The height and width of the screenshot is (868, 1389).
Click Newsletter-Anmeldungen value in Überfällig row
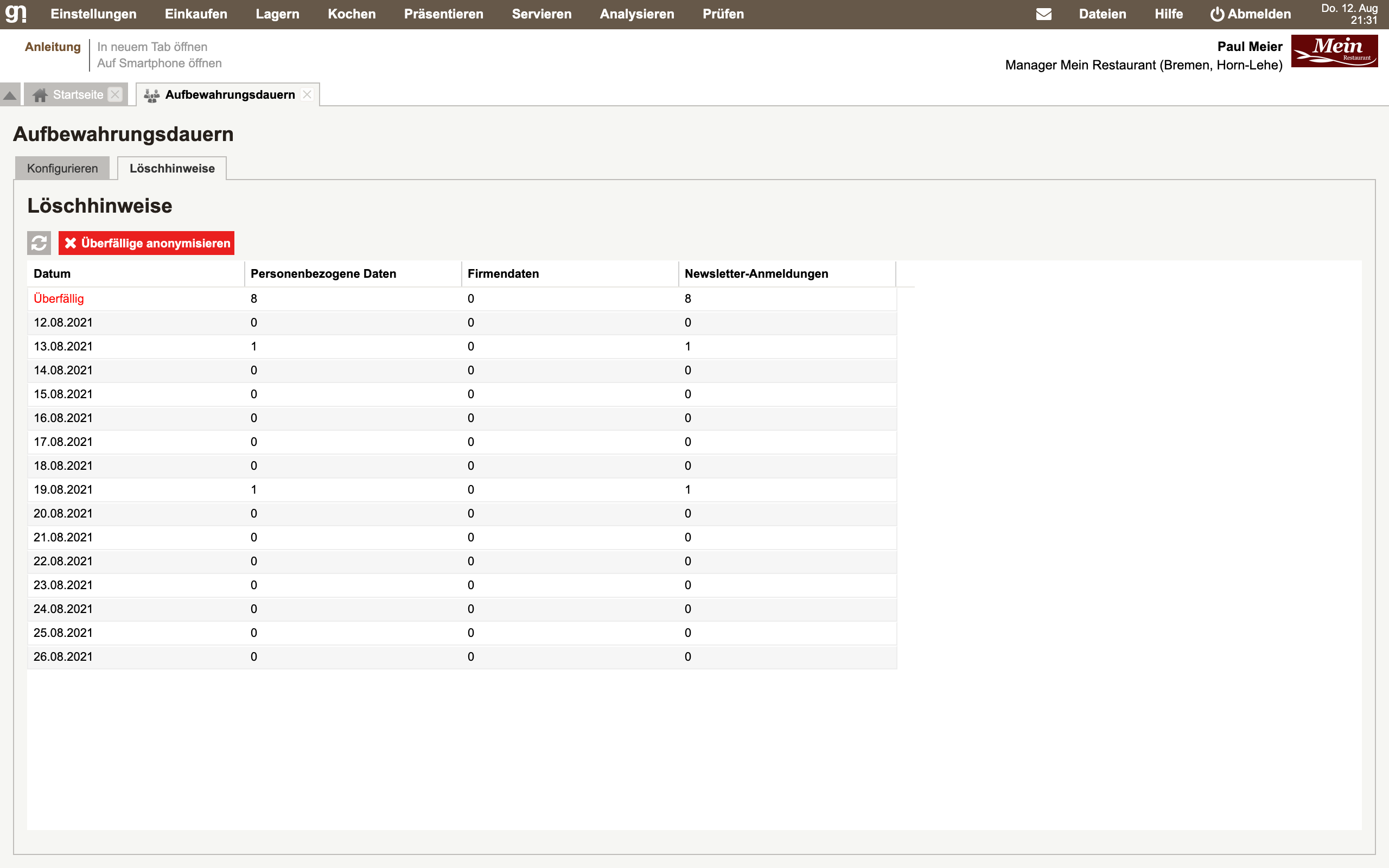point(687,298)
